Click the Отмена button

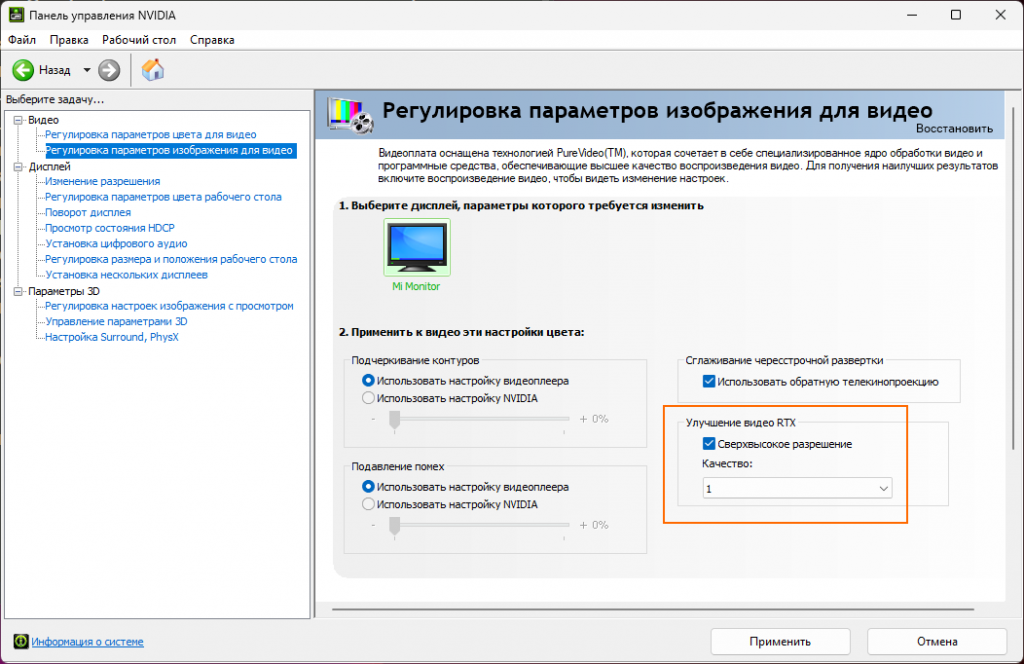pos(937,641)
